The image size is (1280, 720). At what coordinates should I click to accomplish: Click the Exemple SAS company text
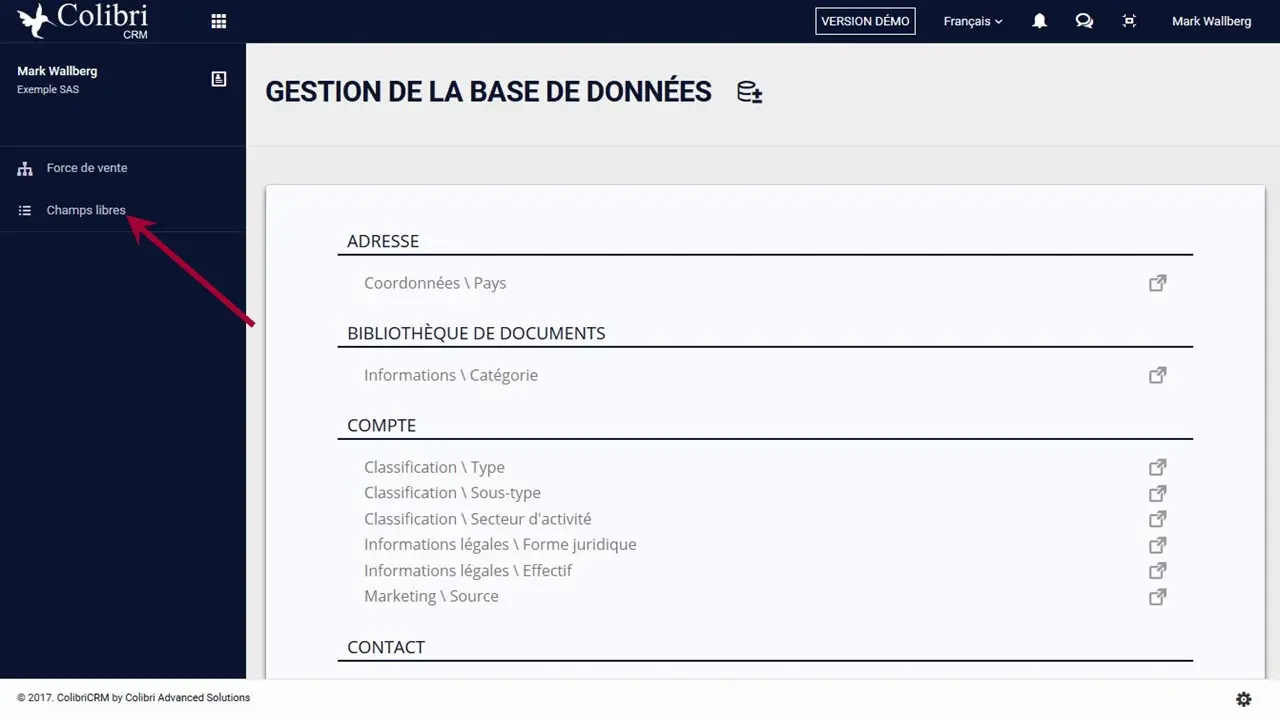[48, 90]
